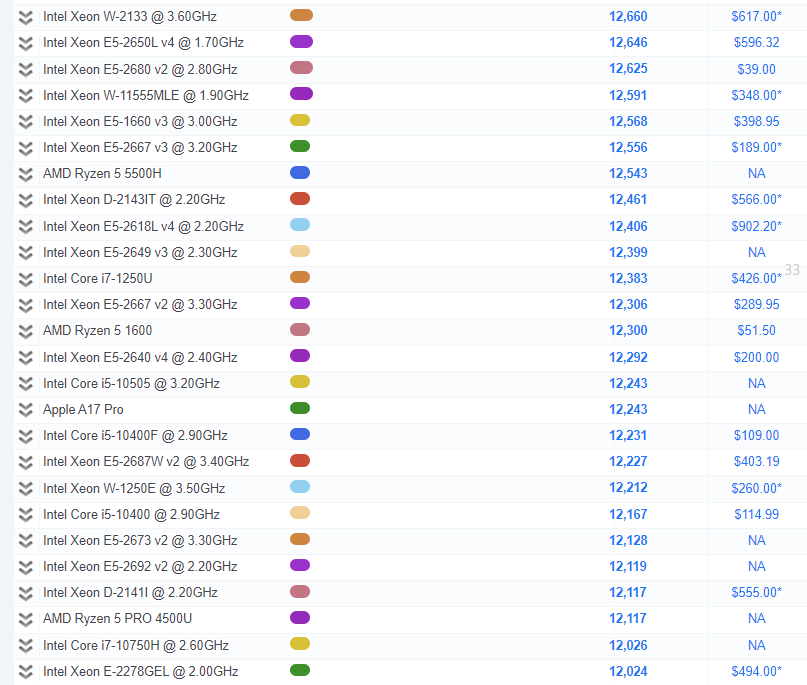Screen dimensions: 807x685
Task: Click the red swatch for Xeon D-2143IT
Action: pos(300,199)
